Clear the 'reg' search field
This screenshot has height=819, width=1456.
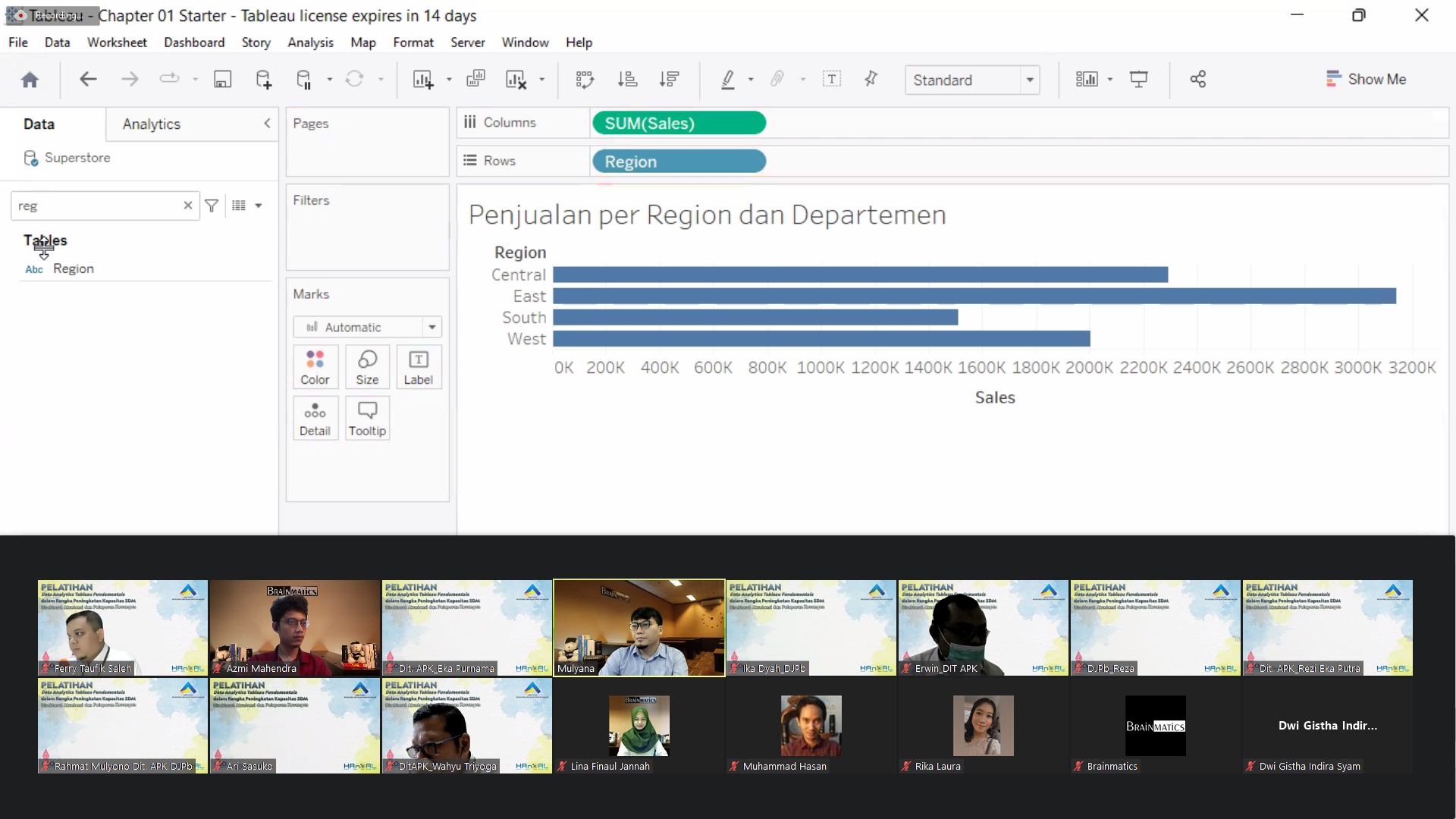coord(188,206)
